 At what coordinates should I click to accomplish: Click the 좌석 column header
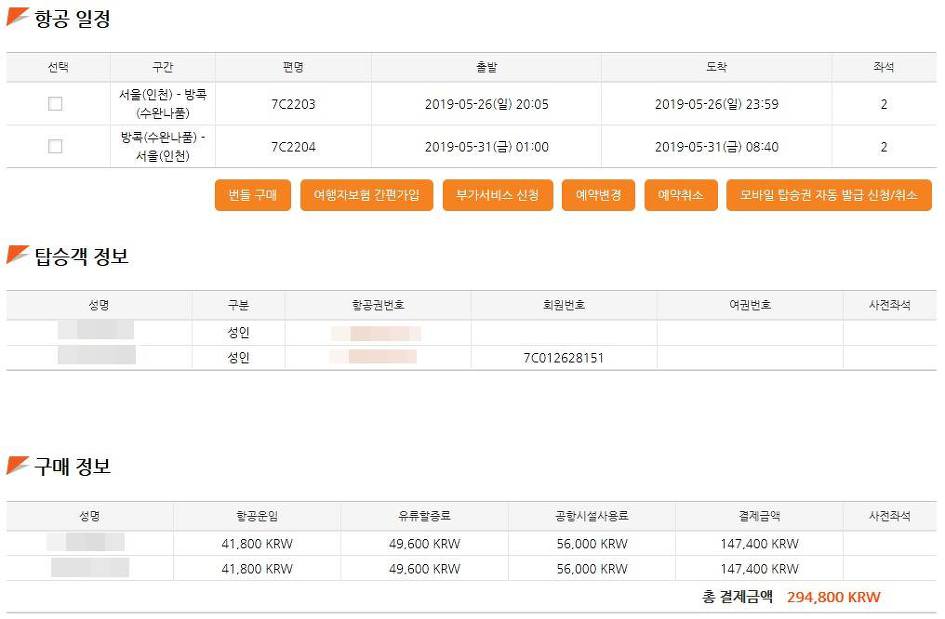point(884,67)
